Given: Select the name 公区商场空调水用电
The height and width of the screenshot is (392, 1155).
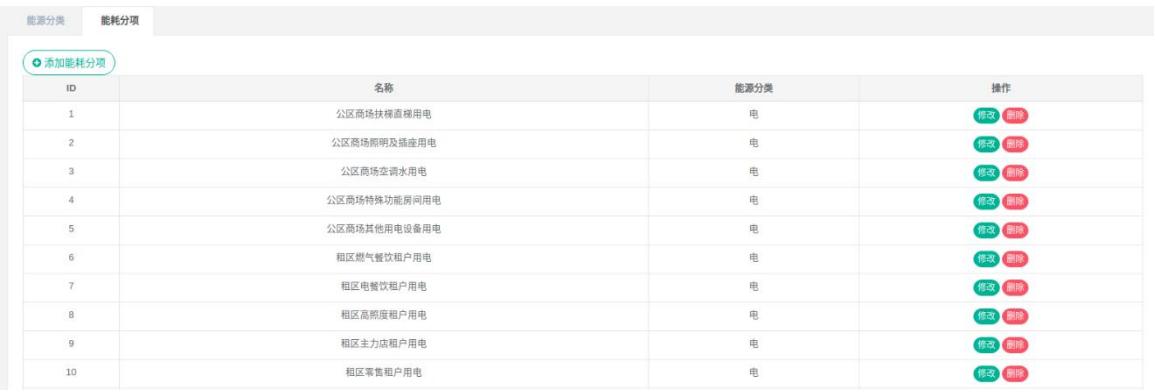Looking at the screenshot, I should (384, 172).
